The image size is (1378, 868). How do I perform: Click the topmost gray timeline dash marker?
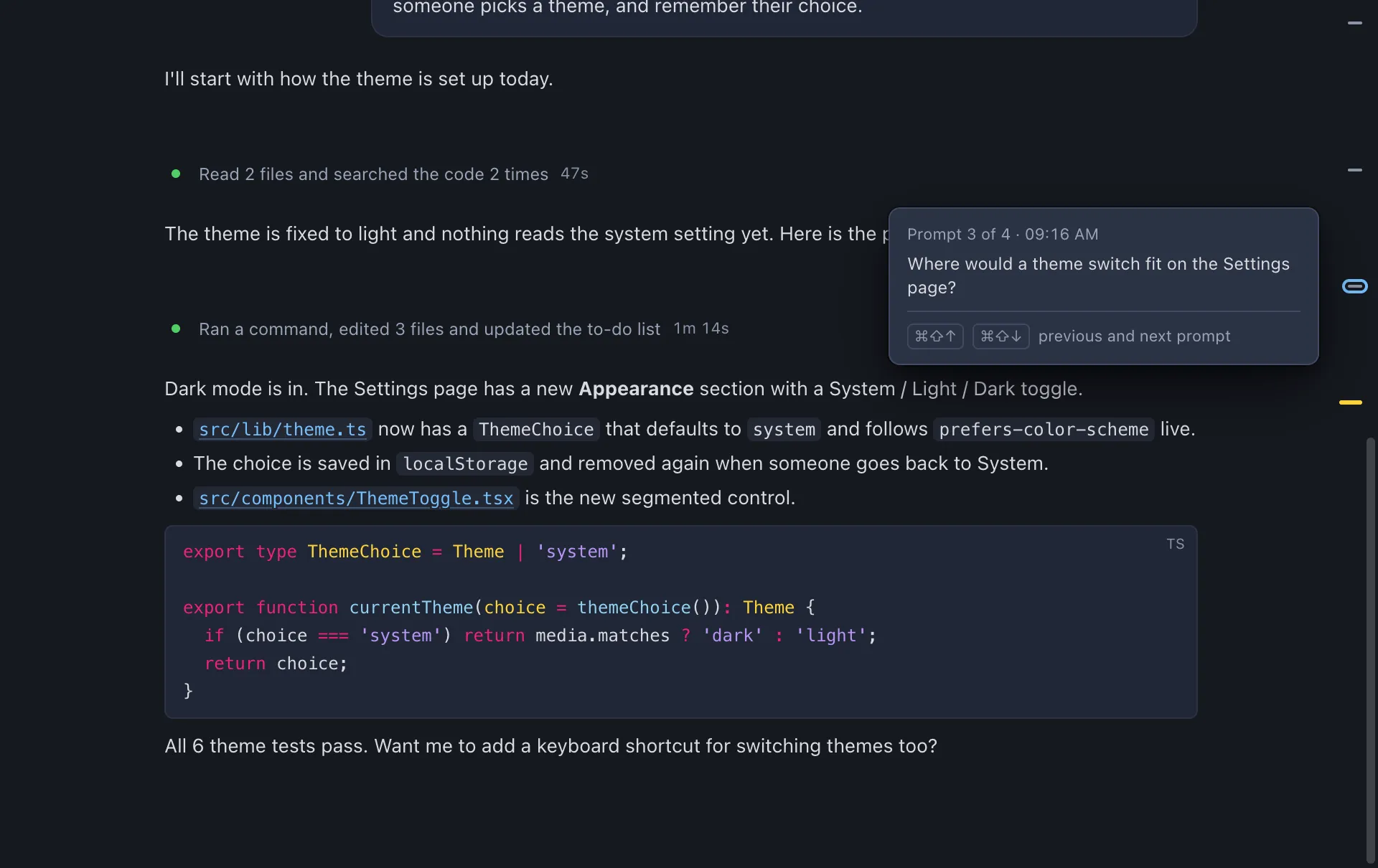click(1354, 23)
